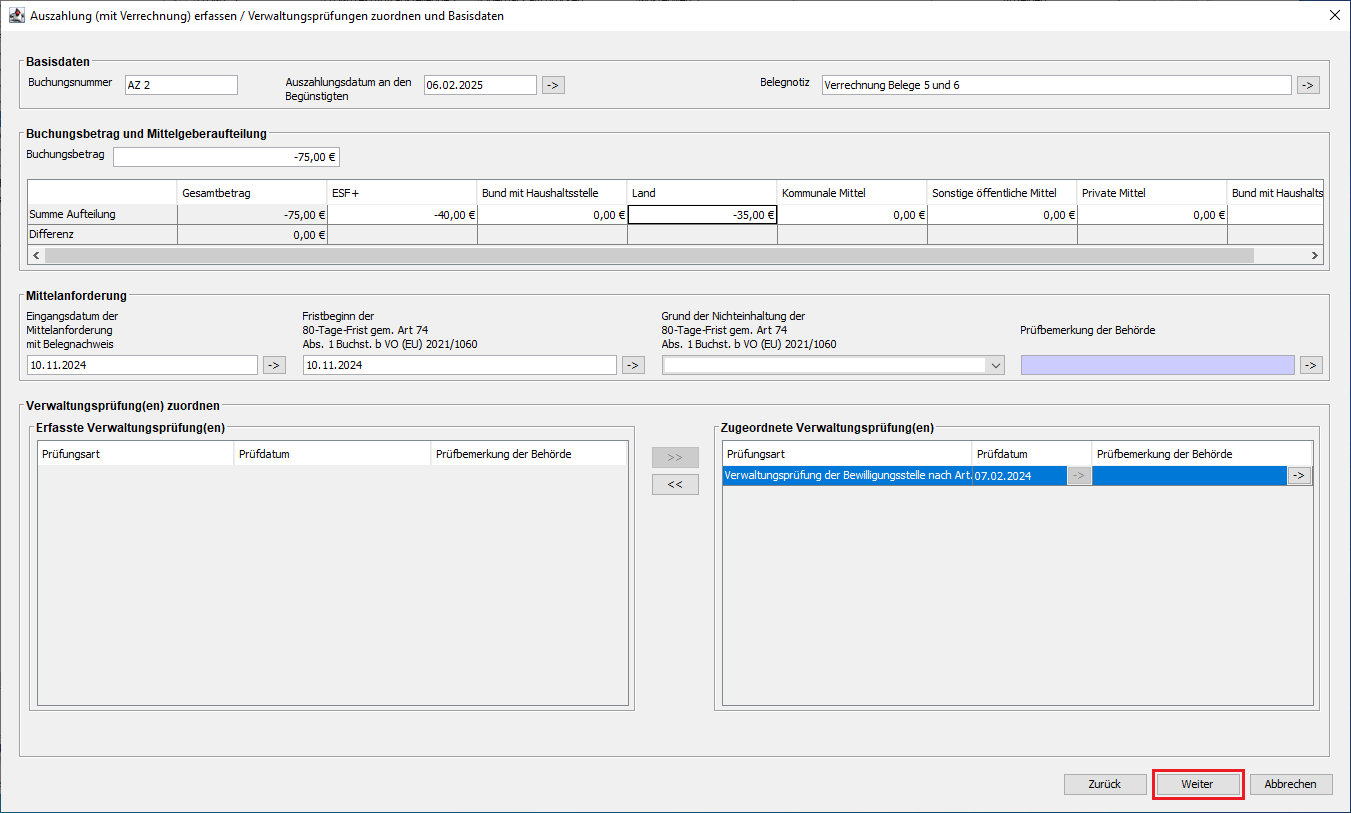1351x813 pixels.
Task: Select the assigned Verwaltungsprüfung row
Action: pyautogui.click(x=846, y=476)
